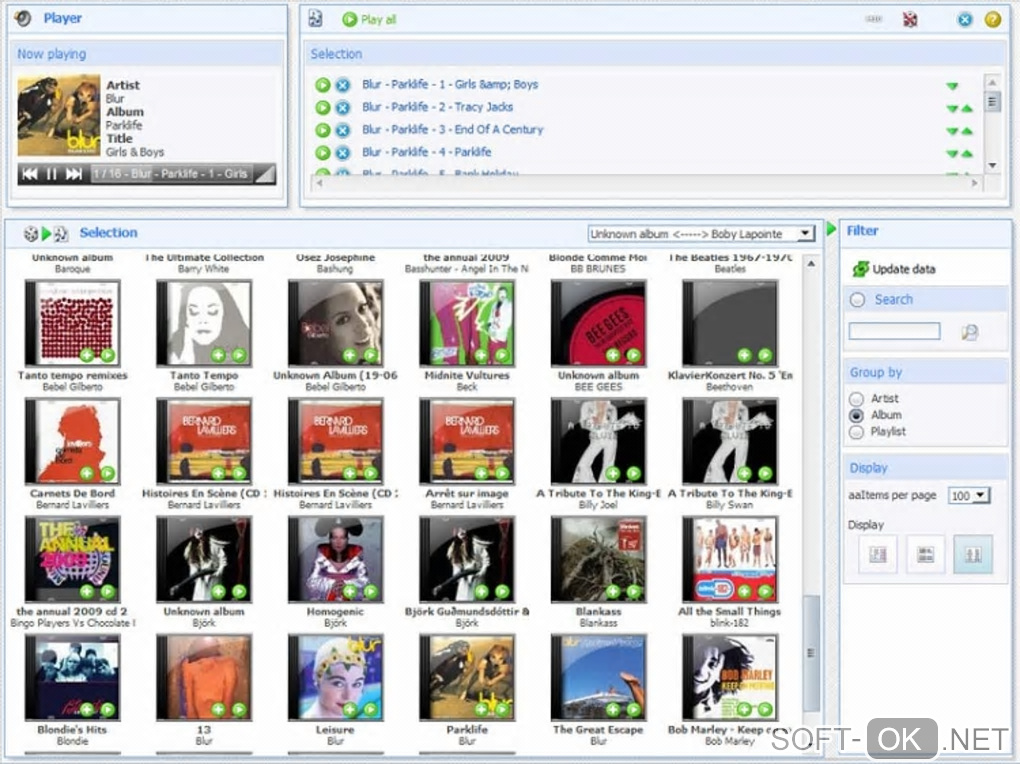Open the items per page dropdown
The height and width of the screenshot is (764, 1020).
tap(969, 496)
